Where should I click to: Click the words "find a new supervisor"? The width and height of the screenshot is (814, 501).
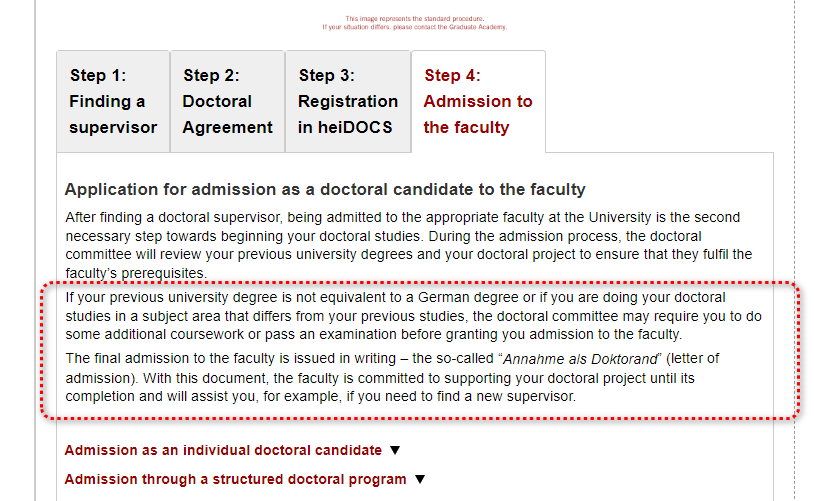[x=525, y=397]
